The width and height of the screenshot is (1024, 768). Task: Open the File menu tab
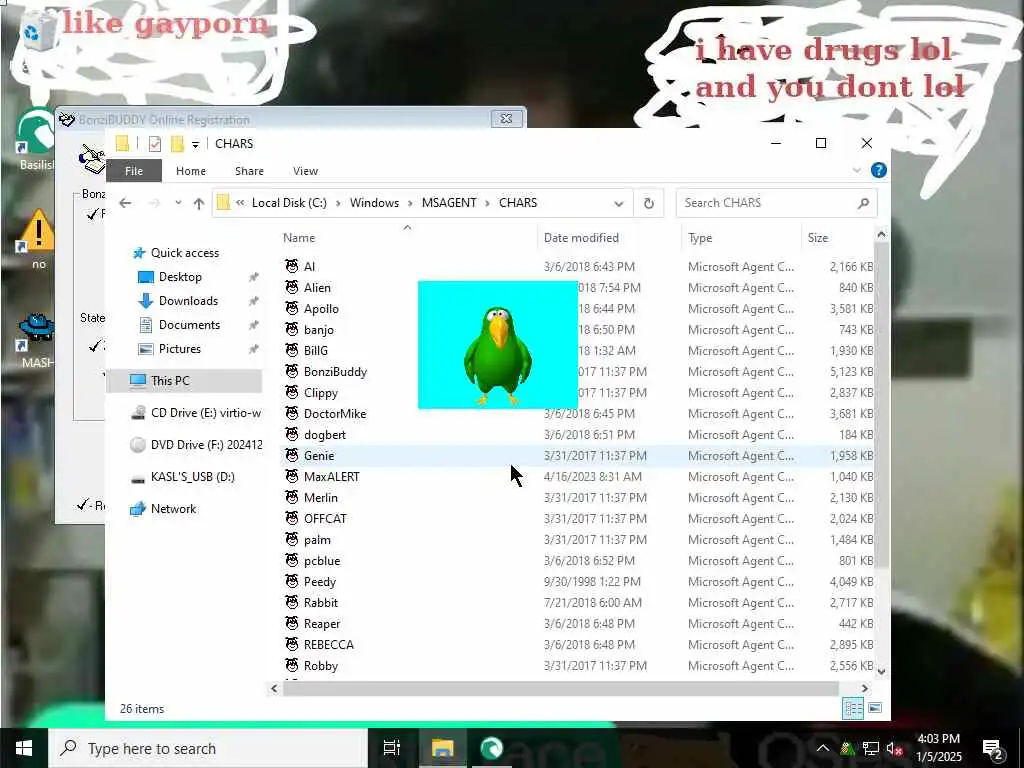134,171
